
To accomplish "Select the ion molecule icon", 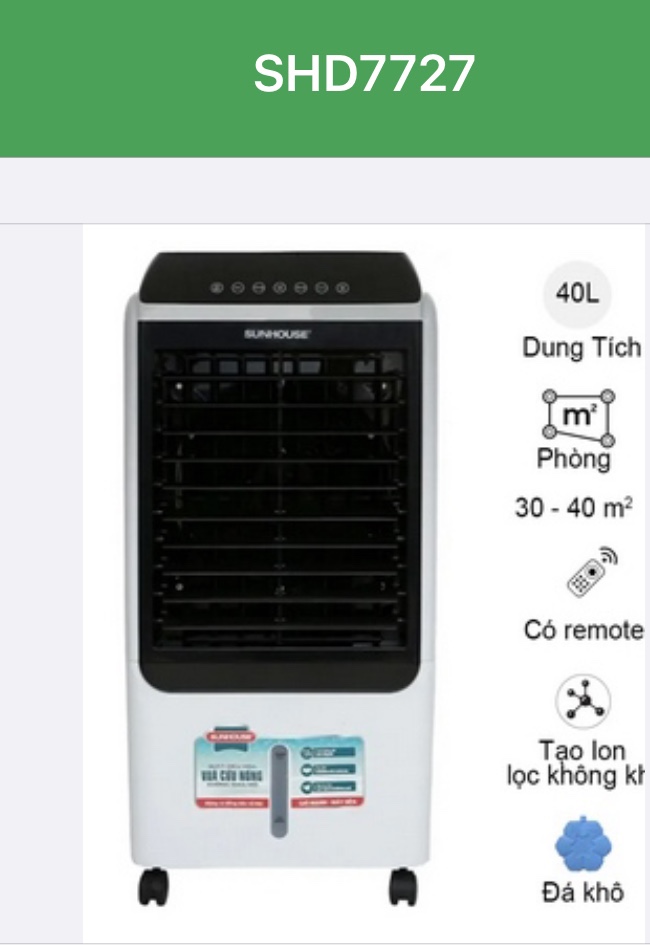I will 582,702.
